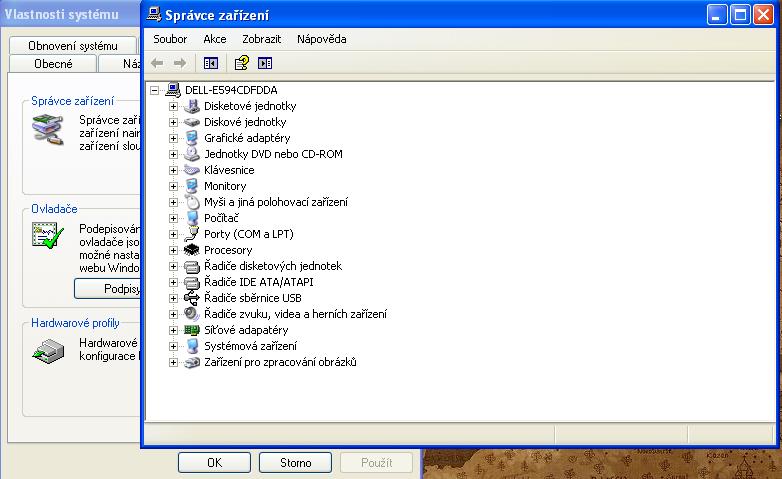Click Device Manager icon in Vlastnosti systému panel

47,129
